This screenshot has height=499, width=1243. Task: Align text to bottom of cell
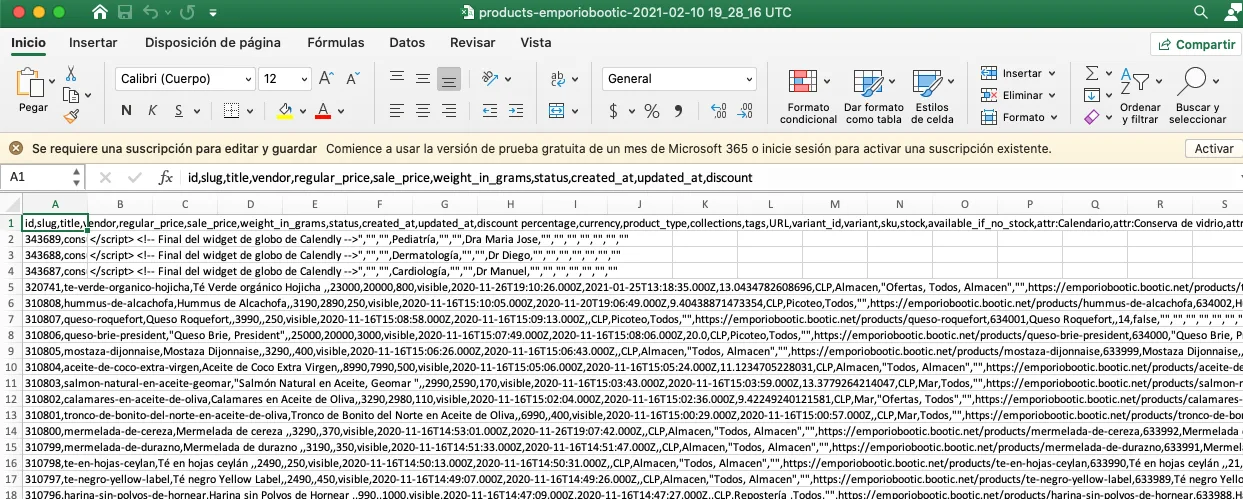[449, 79]
